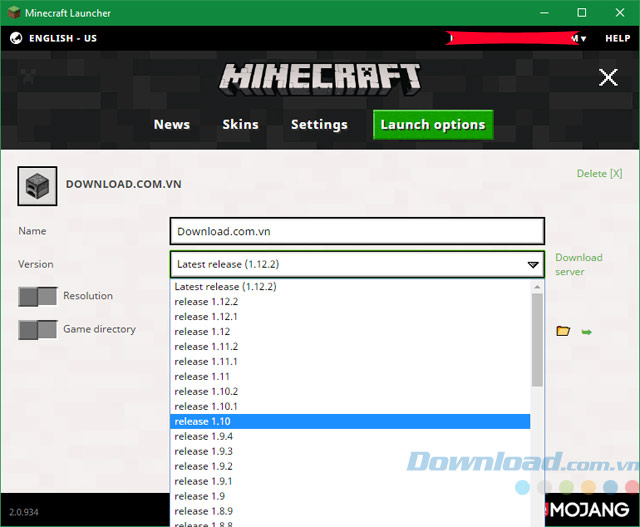Click the Download server link
The height and width of the screenshot is (527, 640).
coord(578,265)
